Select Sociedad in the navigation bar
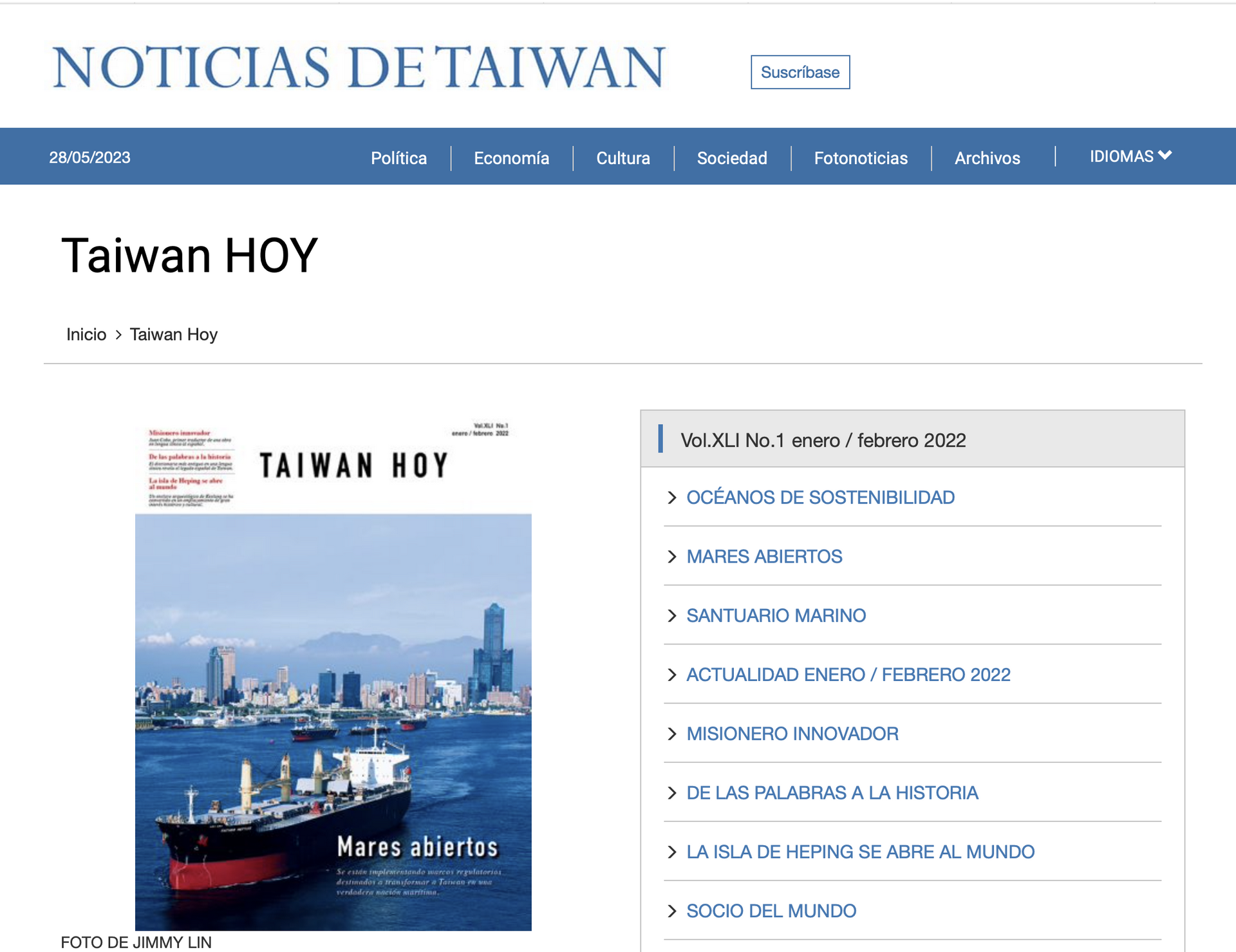 tap(731, 158)
